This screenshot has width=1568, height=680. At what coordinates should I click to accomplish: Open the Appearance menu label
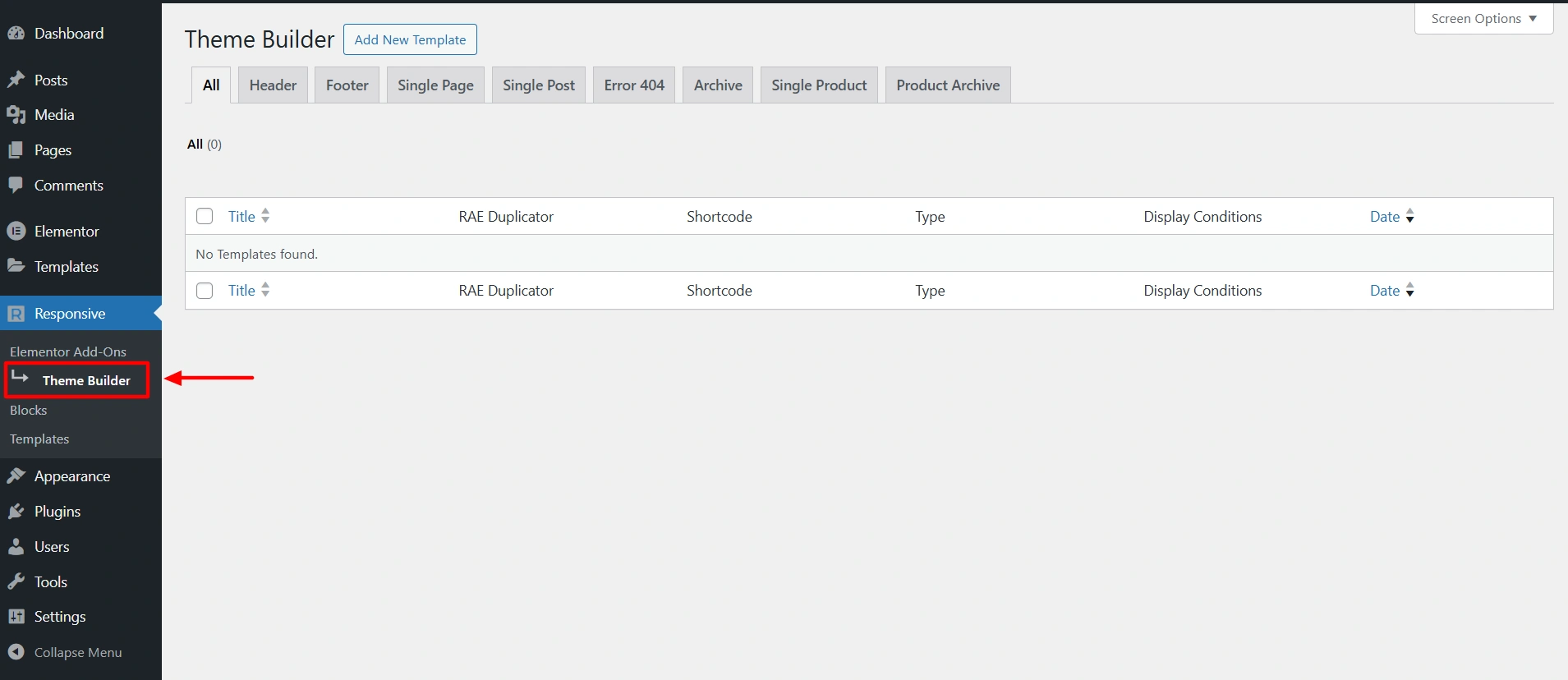(x=72, y=476)
